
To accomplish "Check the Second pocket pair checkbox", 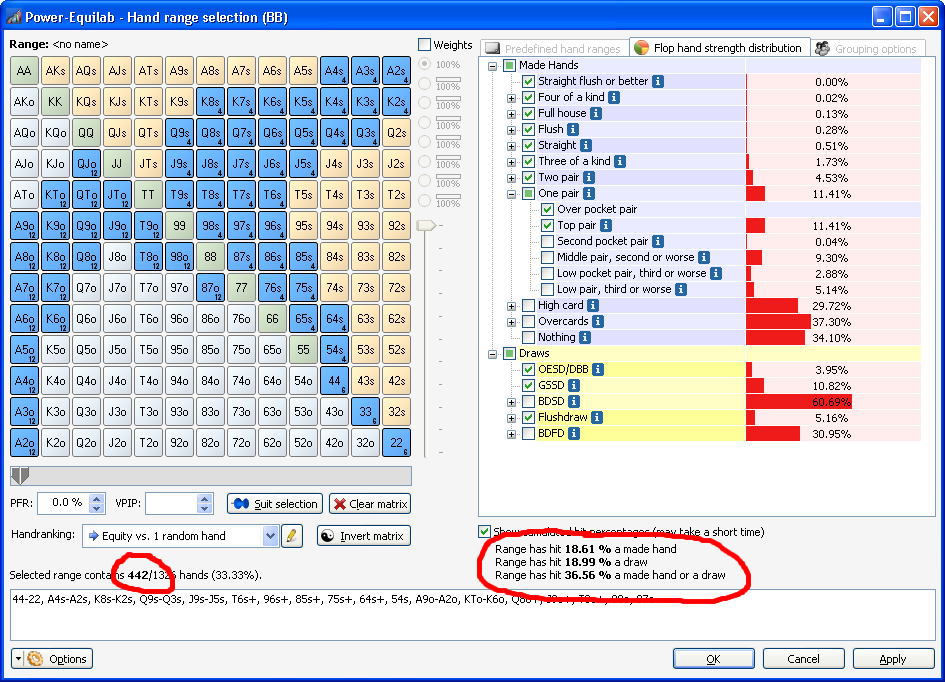I will 547,242.
